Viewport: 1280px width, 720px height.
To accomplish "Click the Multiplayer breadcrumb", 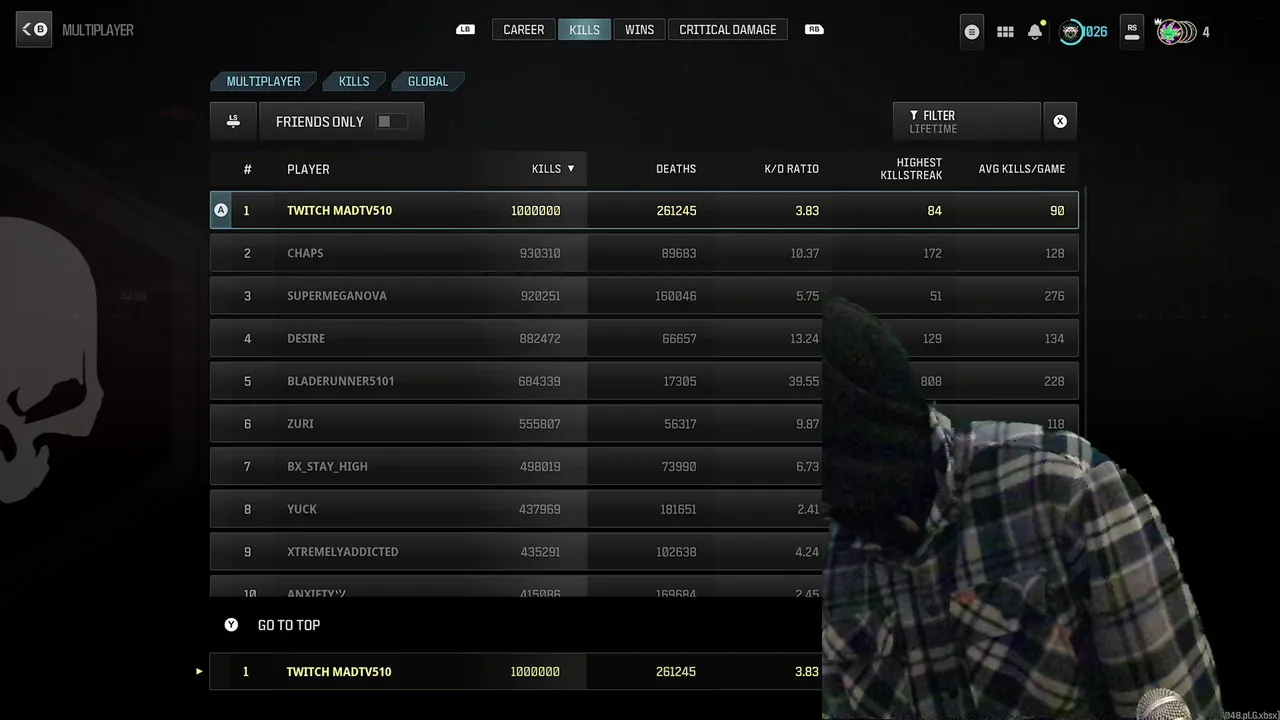I will (x=263, y=81).
